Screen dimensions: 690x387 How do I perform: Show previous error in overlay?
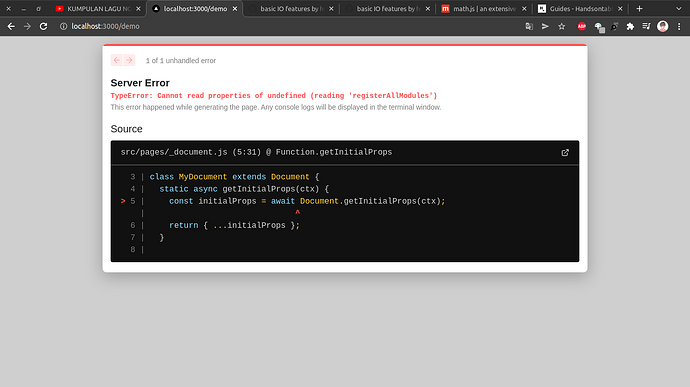tap(117, 60)
